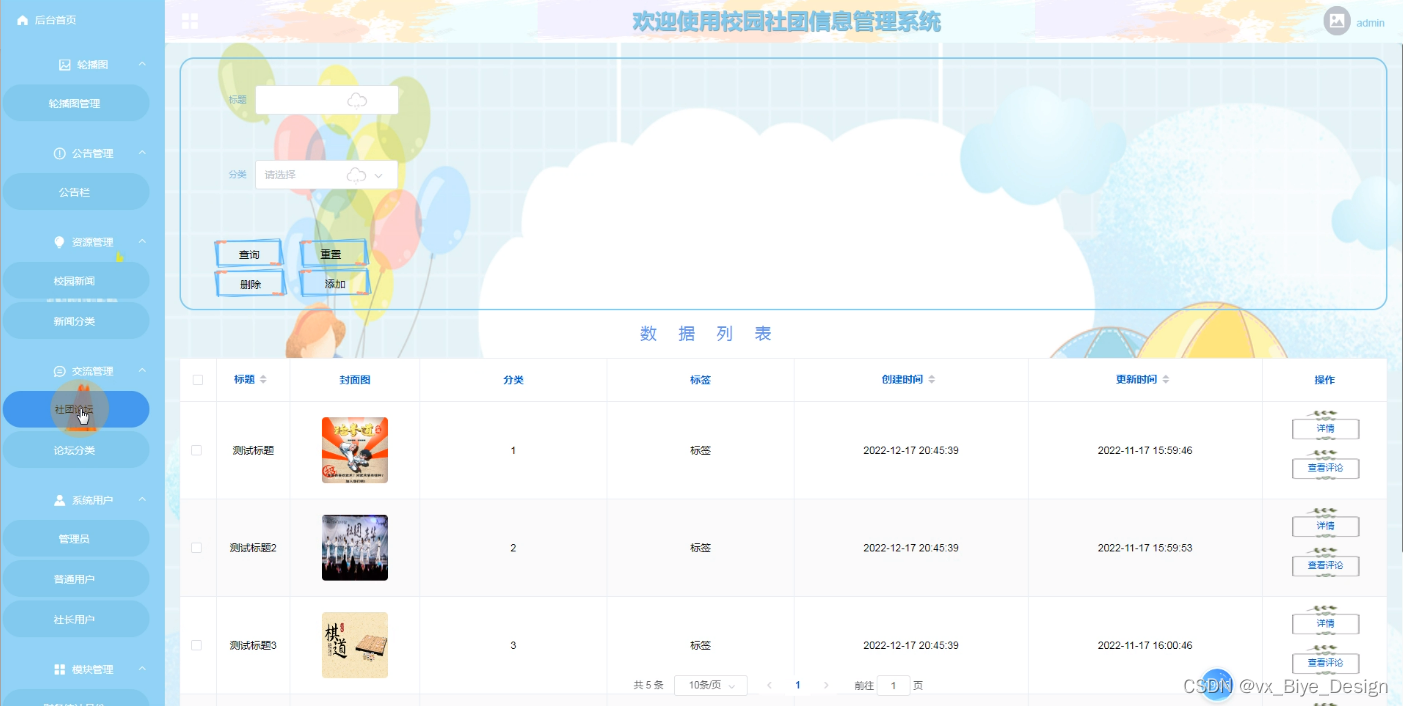Image resolution: width=1403 pixels, height=706 pixels.
Task: Open 新闻分类 in the sidebar
Action: [x=76, y=321]
